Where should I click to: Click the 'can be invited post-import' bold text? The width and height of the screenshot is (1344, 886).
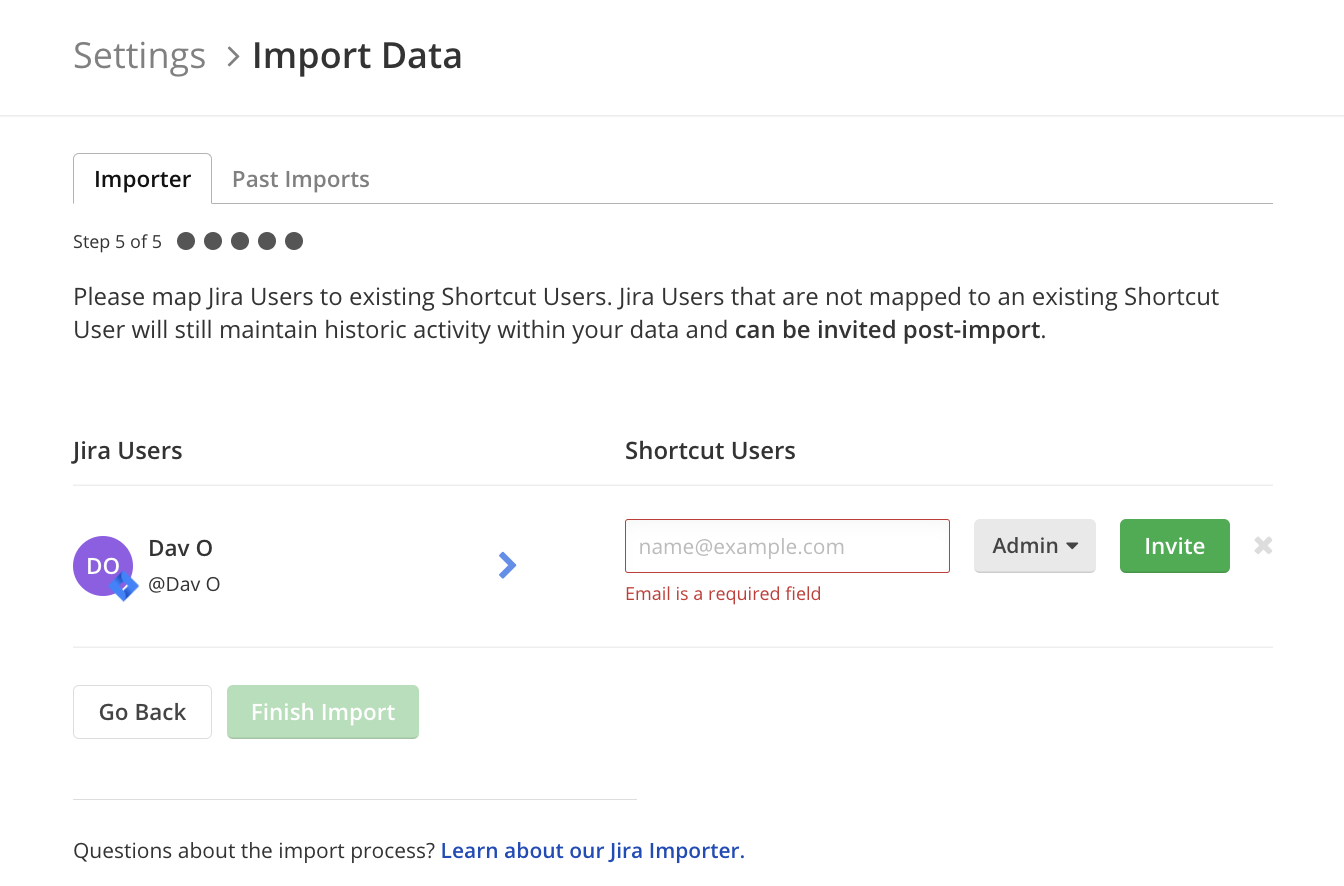[x=888, y=330]
